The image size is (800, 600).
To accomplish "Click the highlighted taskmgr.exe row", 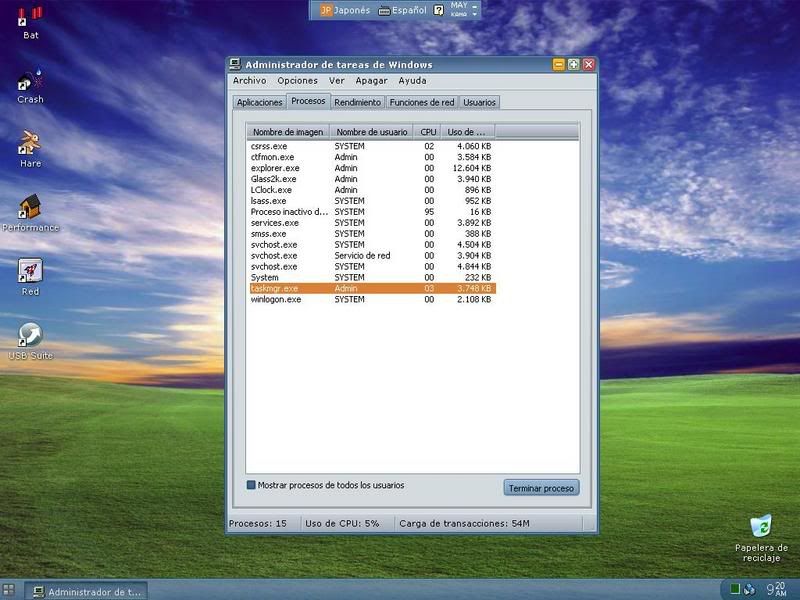I will pos(371,288).
